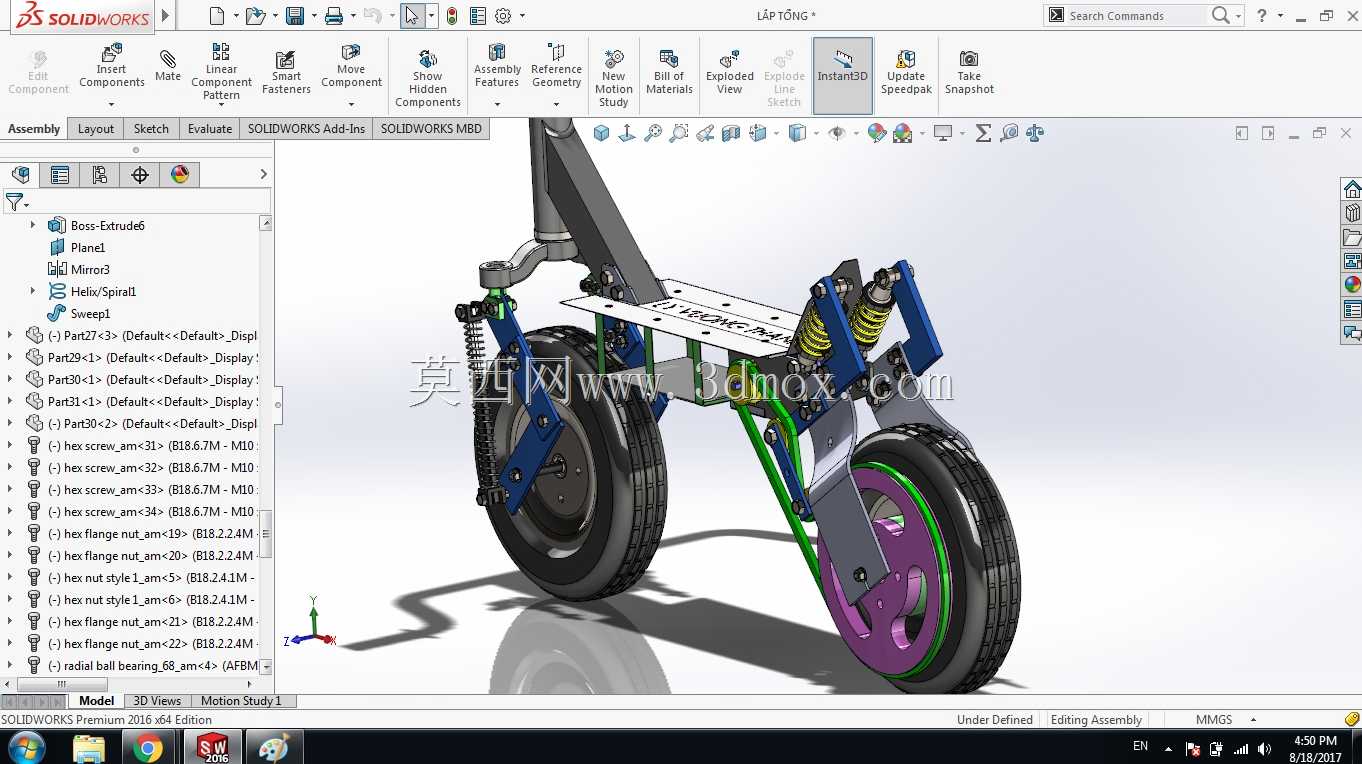The image size is (1362, 764).
Task: Open the task pane Home tab
Action: tap(1352, 189)
